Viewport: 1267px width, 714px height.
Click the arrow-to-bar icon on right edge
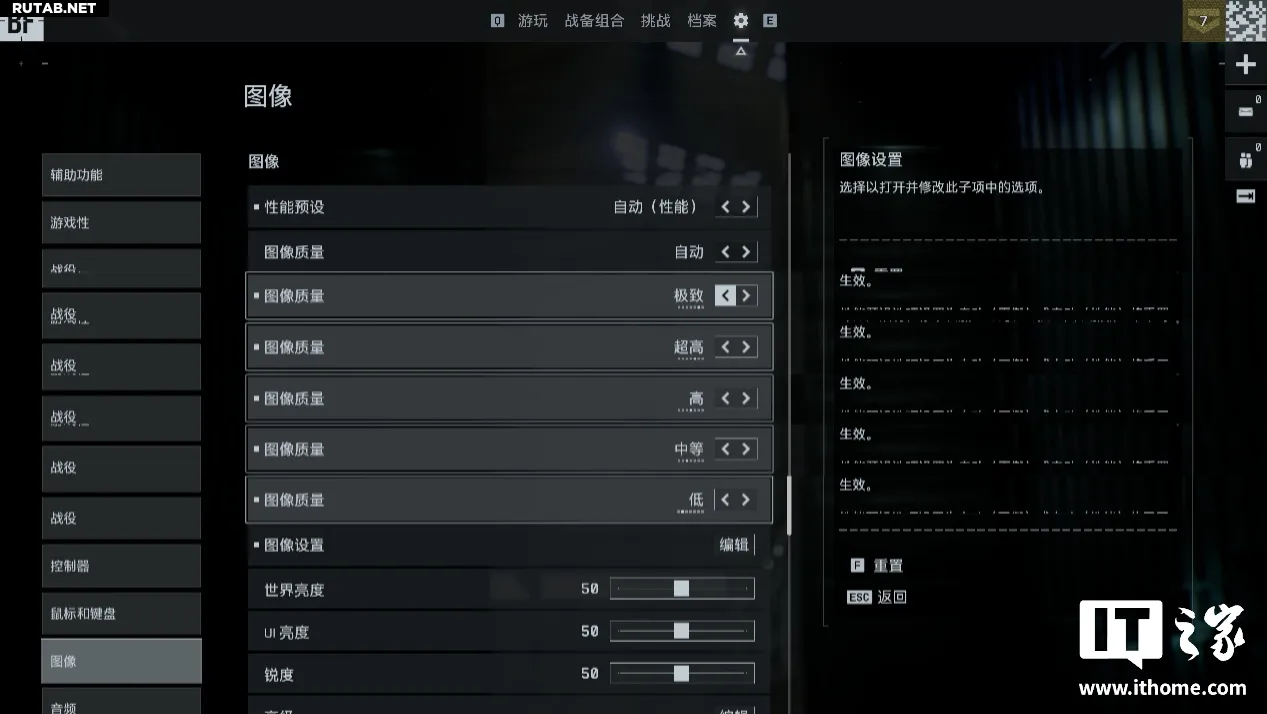point(1245,196)
